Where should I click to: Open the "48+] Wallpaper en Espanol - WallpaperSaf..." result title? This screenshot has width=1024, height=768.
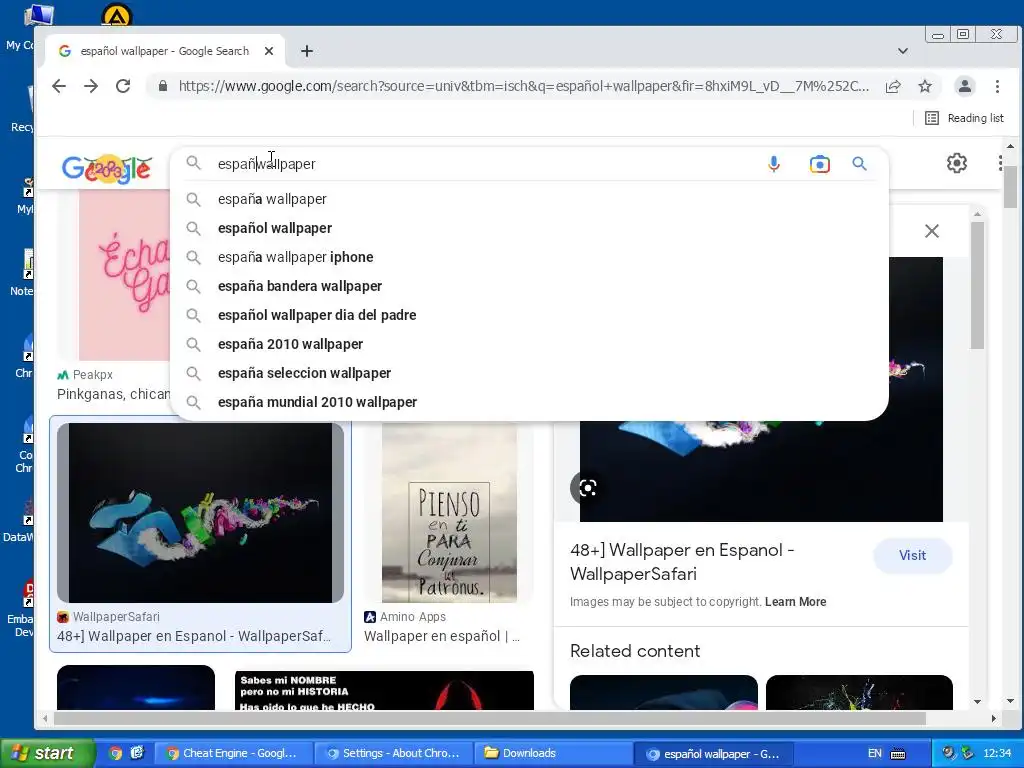pos(194,637)
